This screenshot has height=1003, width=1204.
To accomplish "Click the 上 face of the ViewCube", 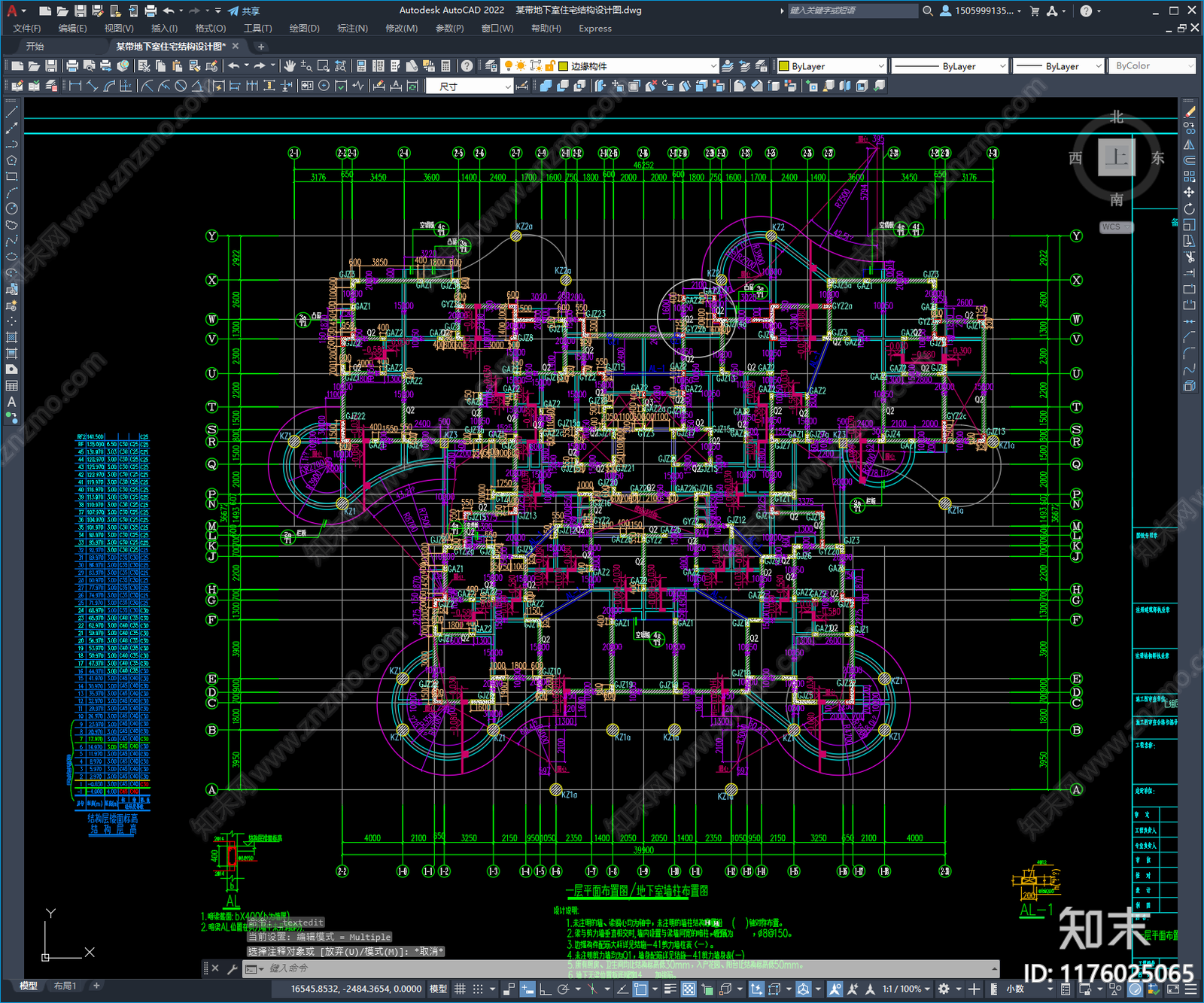I will click(1116, 157).
